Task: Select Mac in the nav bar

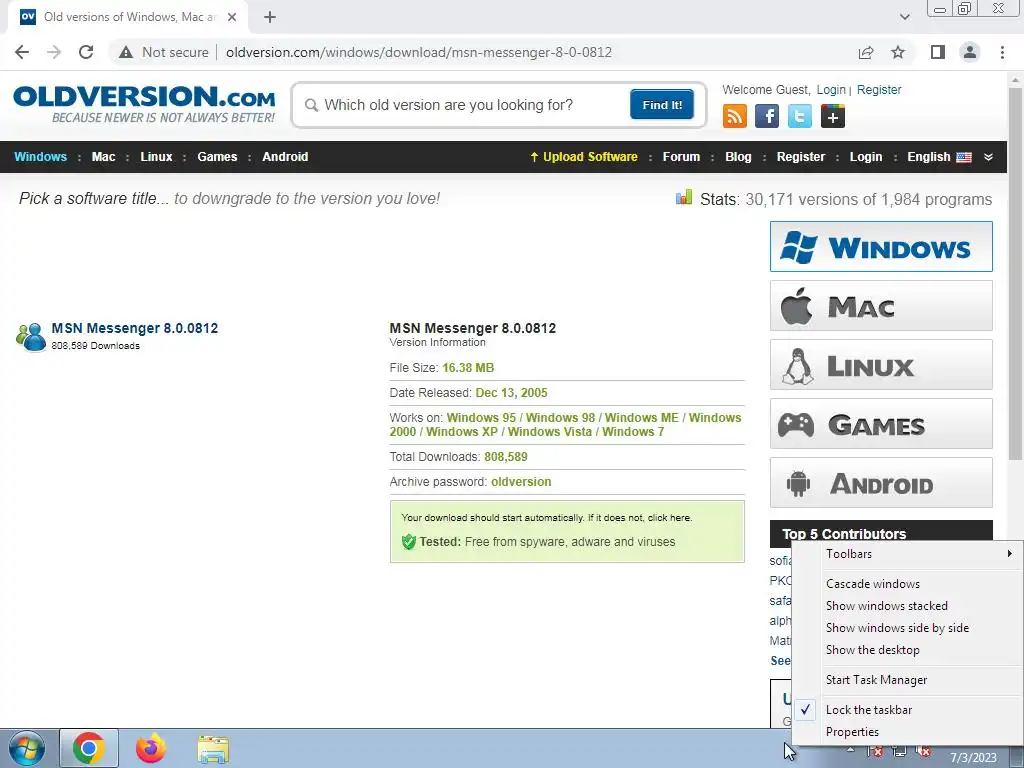Action: [103, 157]
